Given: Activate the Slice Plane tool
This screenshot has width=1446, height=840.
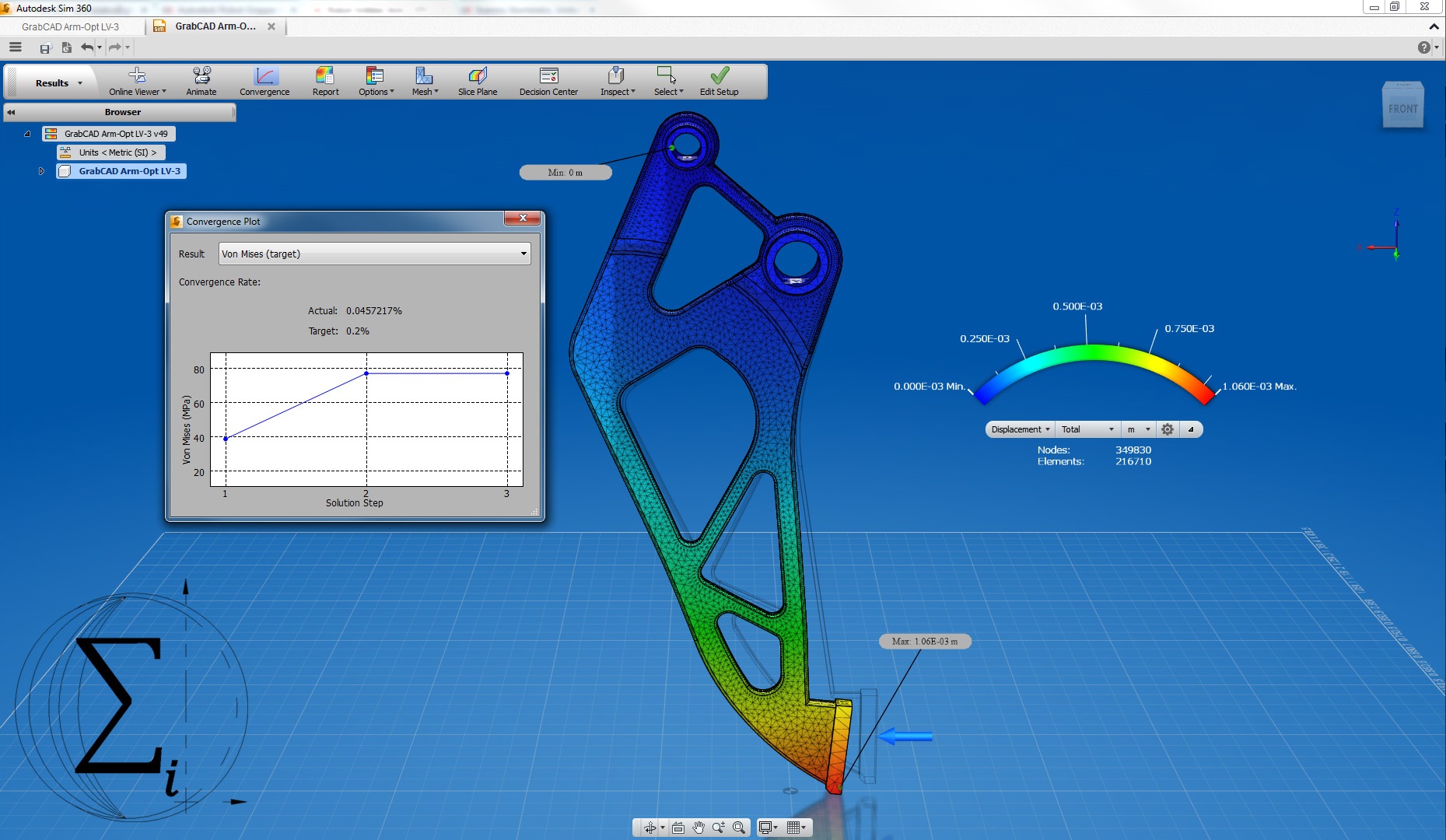Looking at the screenshot, I should [478, 82].
